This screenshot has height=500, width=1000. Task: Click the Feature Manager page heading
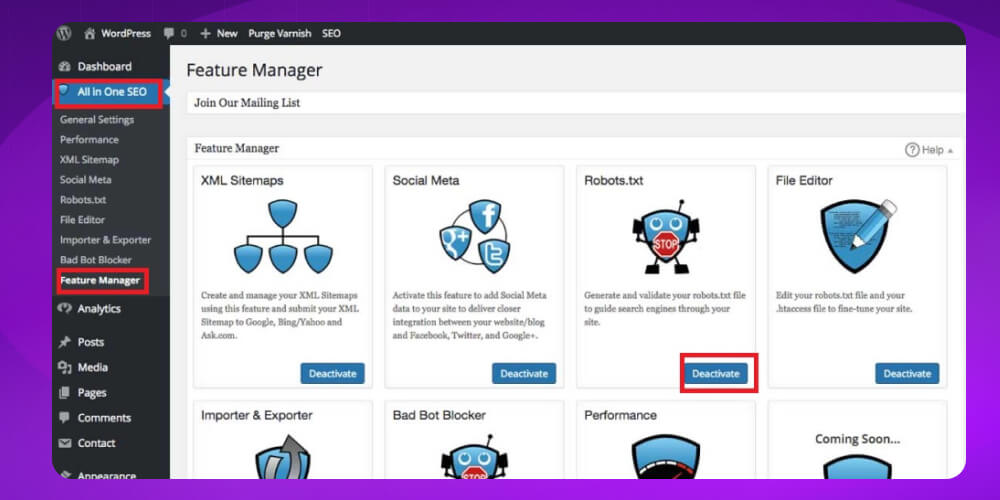254,70
